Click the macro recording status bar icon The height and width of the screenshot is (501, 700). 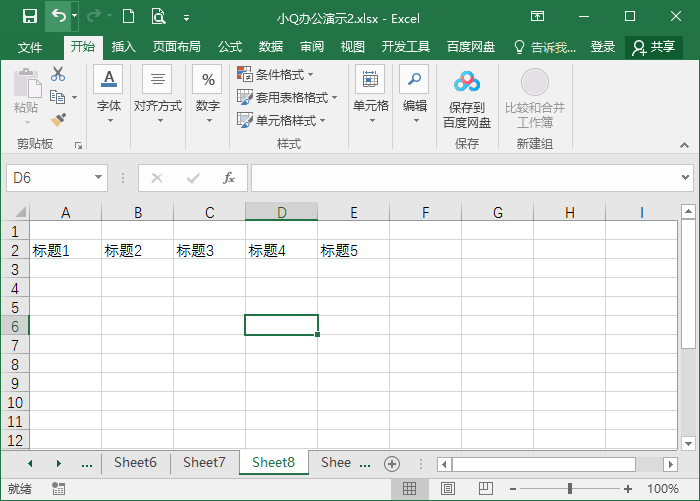58,489
